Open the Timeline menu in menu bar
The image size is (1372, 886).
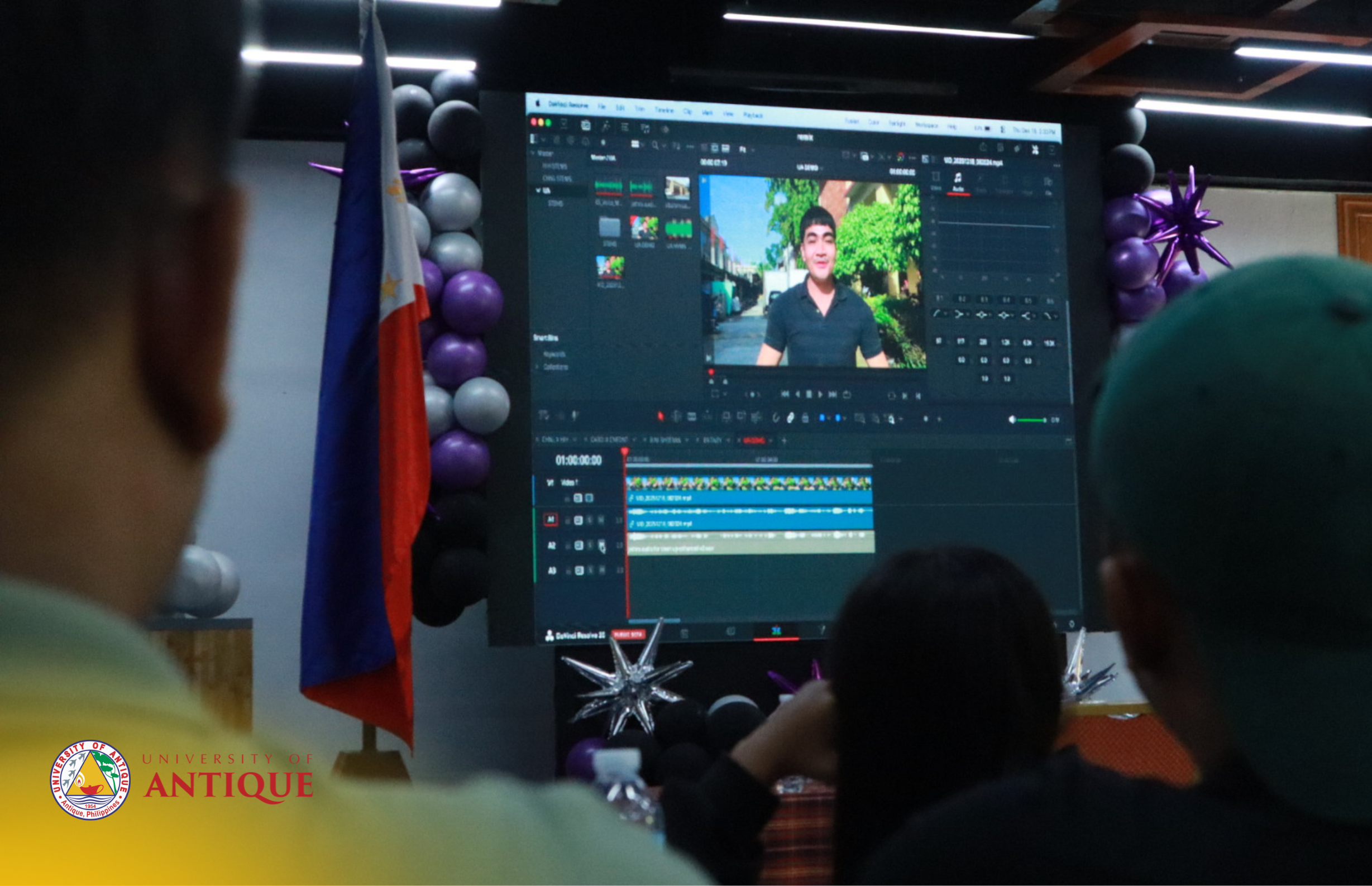coord(663,110)
